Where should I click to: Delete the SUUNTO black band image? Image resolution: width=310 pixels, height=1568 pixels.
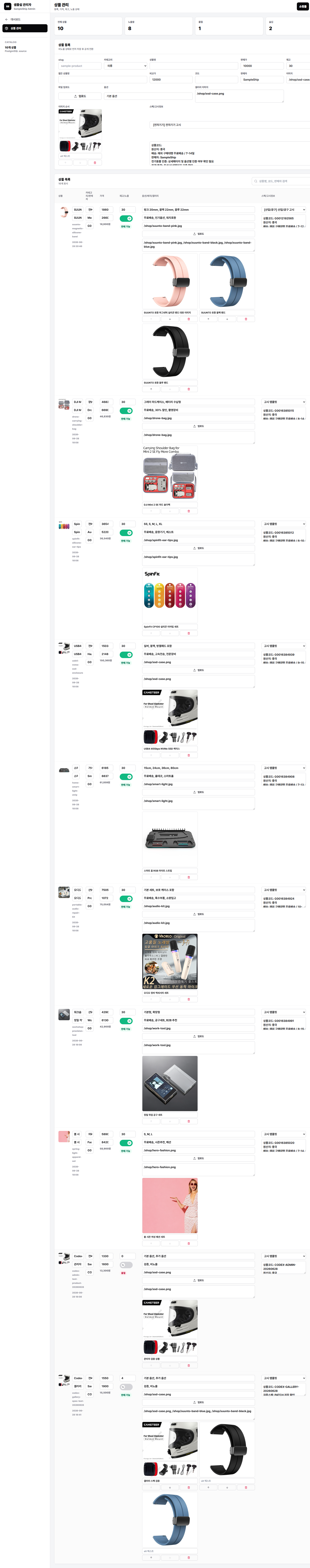point(189,389)
